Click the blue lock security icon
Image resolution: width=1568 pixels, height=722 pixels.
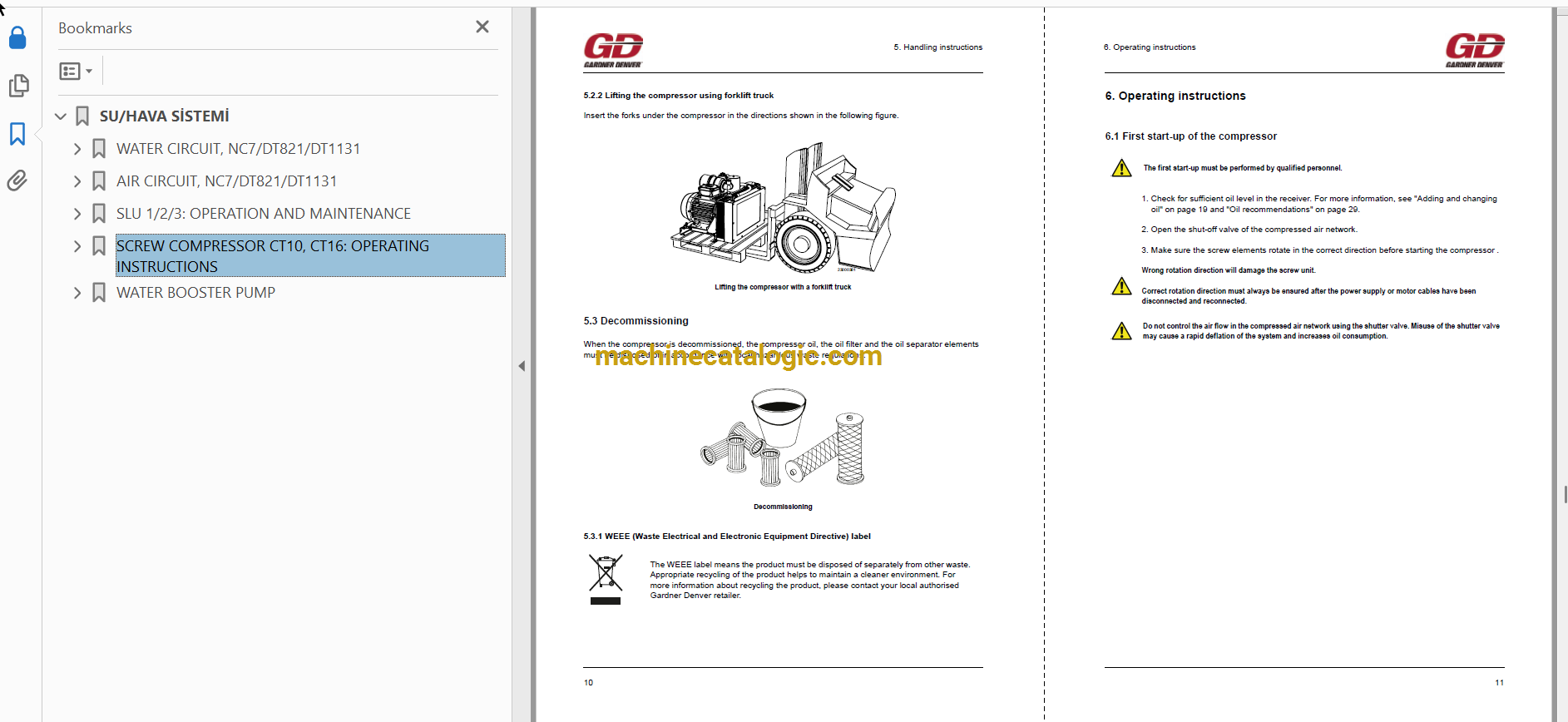pyautogui.click(x=17, y=37)
